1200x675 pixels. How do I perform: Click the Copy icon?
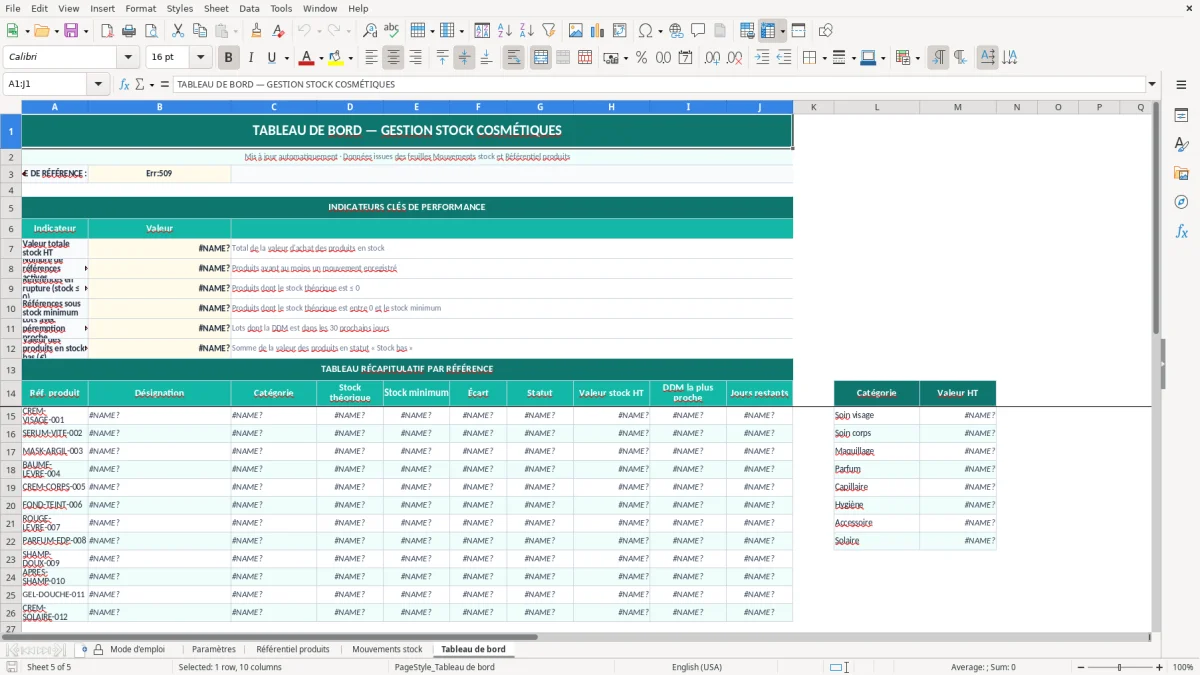click(199, 31)
